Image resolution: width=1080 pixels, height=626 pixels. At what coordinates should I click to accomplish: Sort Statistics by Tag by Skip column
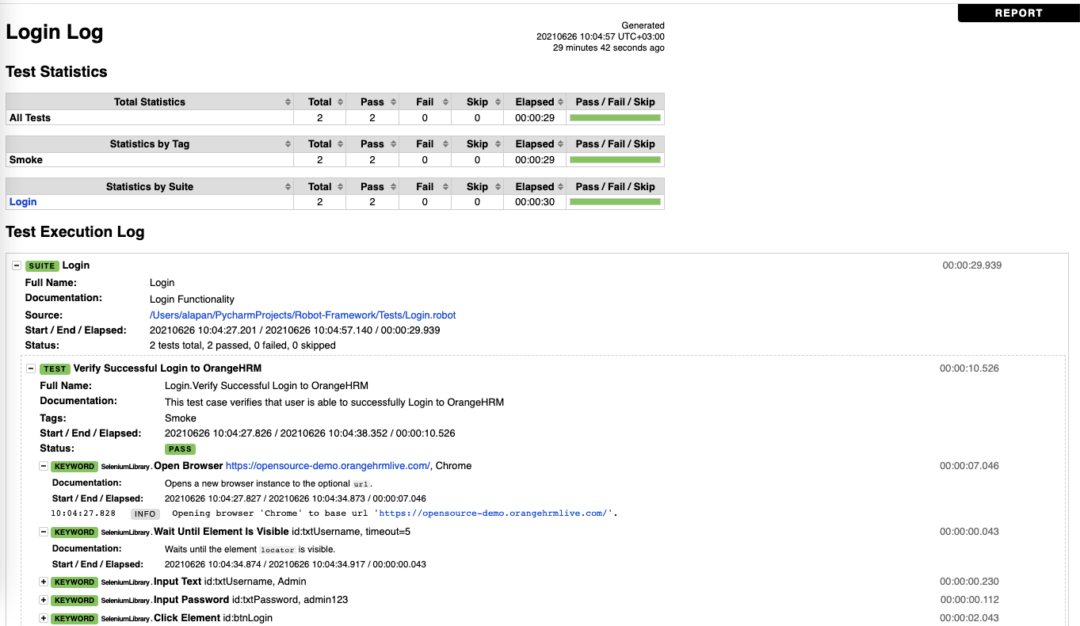[x=477, y=144]
